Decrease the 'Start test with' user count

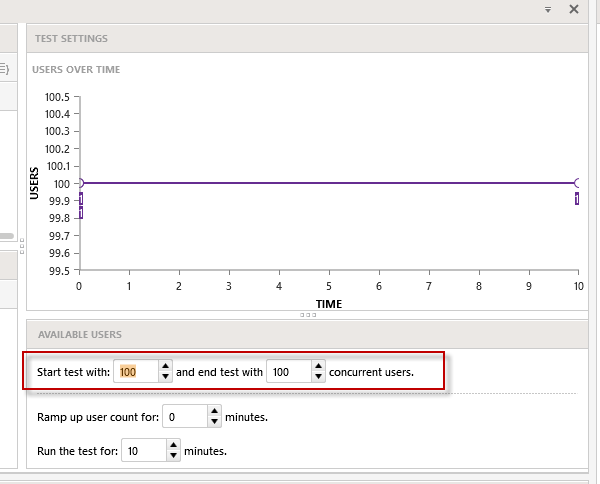pyautogui.click(x=166, y=377)
